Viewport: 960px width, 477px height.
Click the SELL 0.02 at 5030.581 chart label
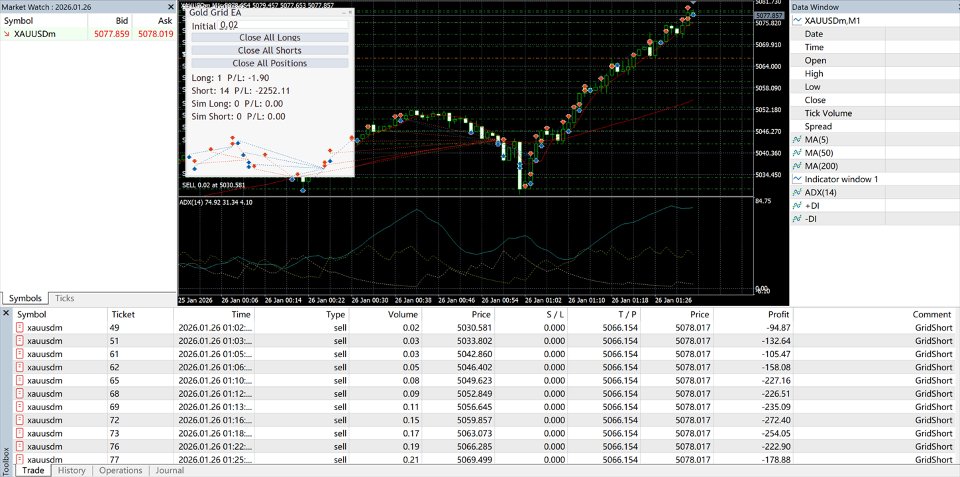[x=214, y=184]
